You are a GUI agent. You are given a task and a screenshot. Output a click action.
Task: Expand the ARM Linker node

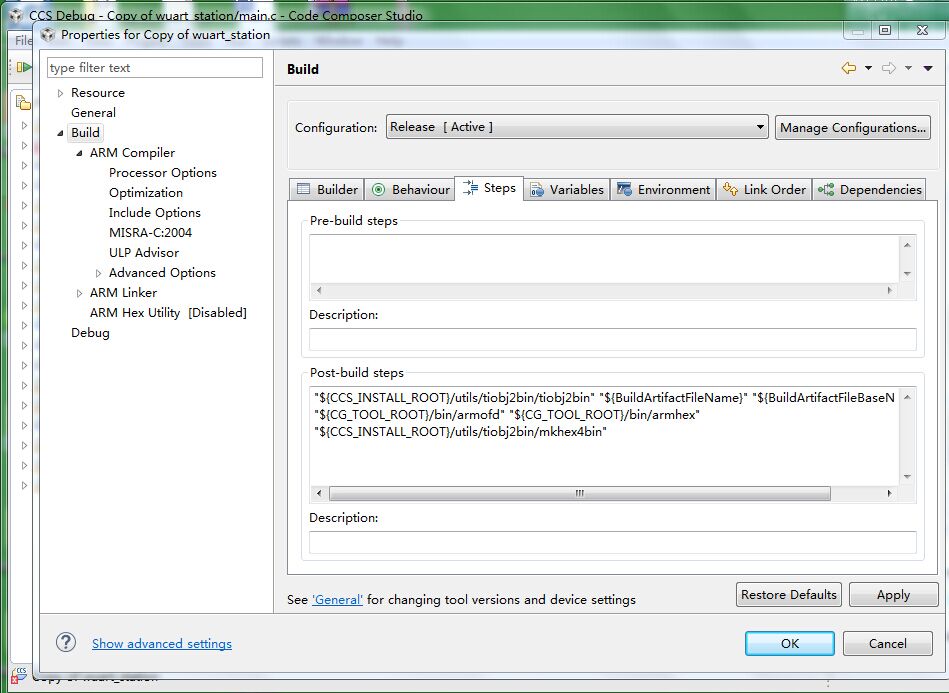pos(79,293)
